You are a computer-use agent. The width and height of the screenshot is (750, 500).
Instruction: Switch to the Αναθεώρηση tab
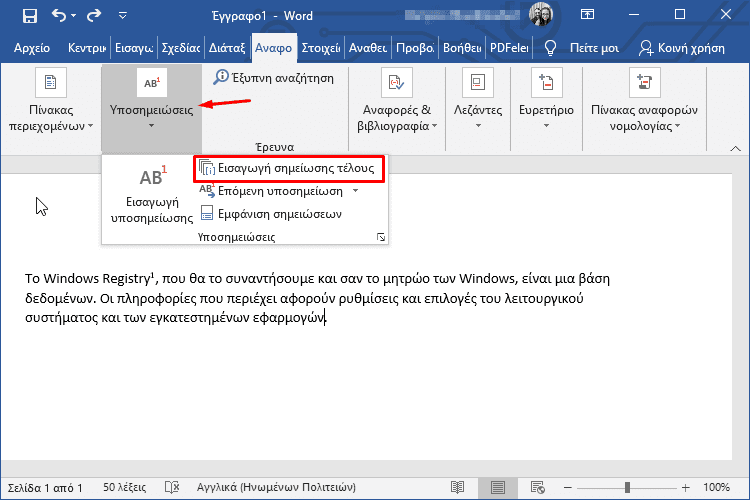click(368, 48)
